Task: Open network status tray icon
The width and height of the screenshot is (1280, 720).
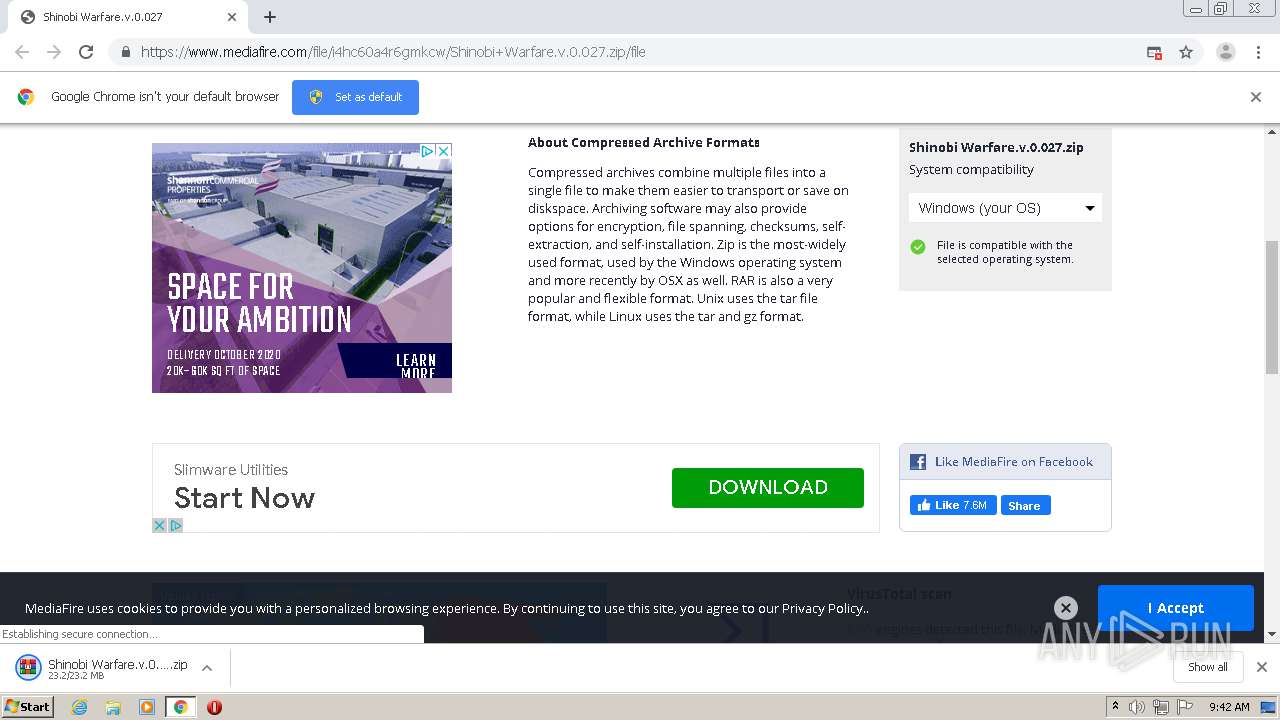Action: [1160, 707]
